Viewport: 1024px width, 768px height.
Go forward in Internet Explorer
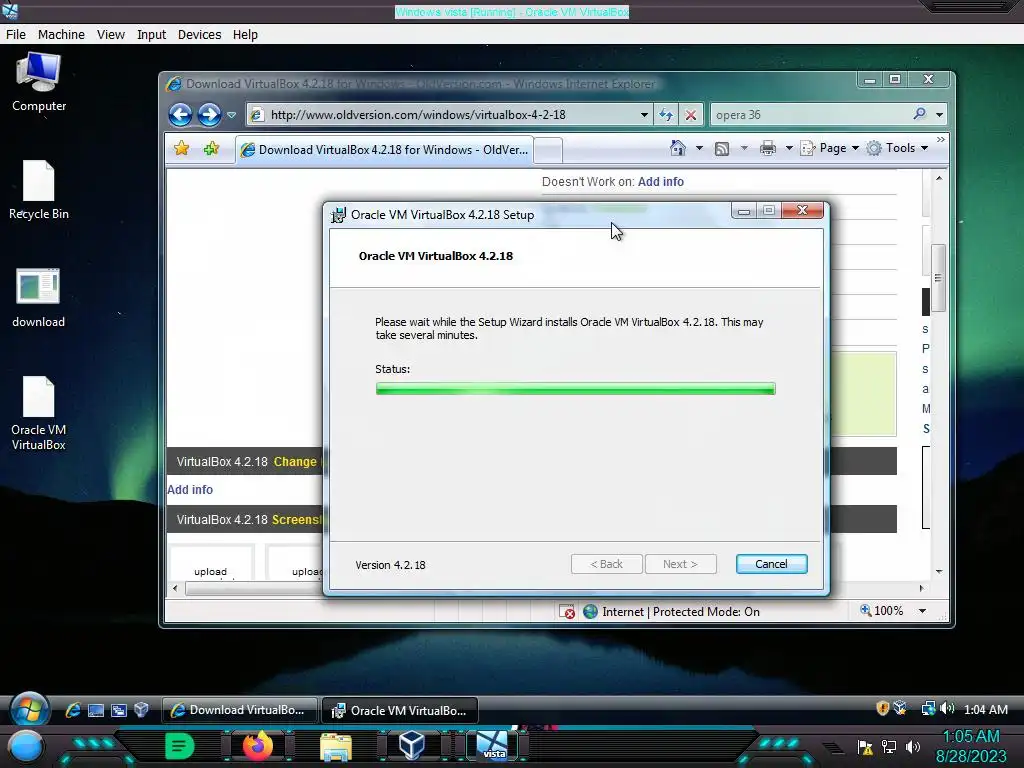209,115
